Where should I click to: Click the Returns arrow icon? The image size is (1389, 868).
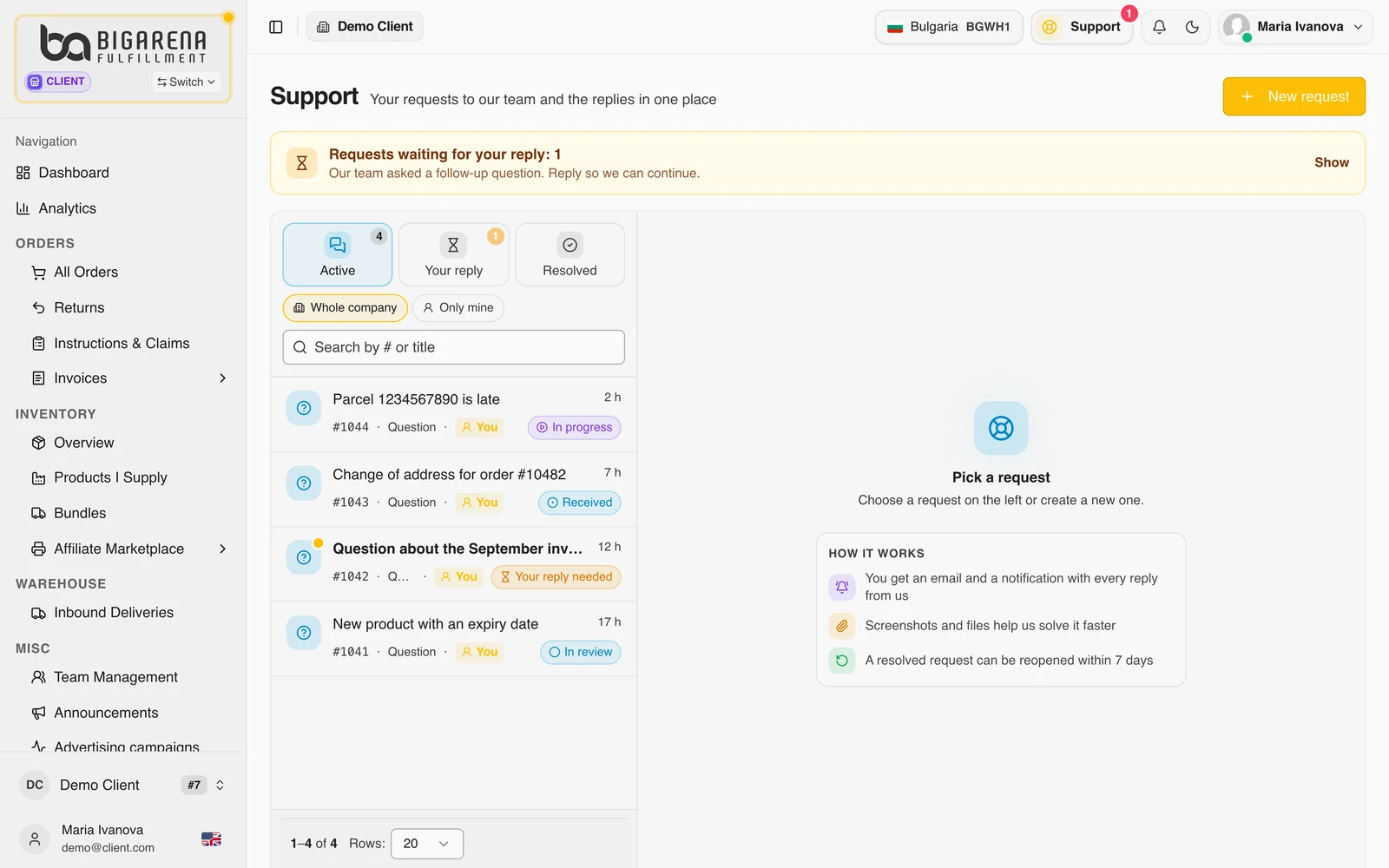(x=38, y=308)
